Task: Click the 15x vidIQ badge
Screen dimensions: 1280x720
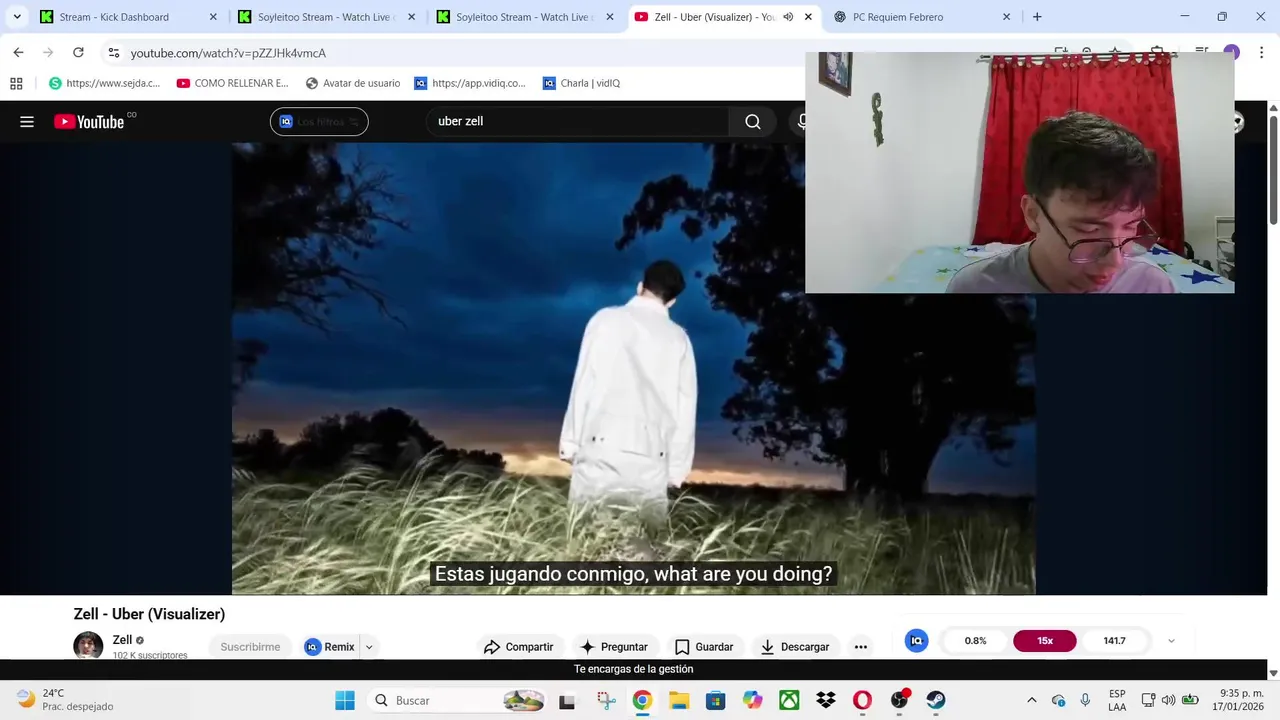Action: (x=1045, y=641)
